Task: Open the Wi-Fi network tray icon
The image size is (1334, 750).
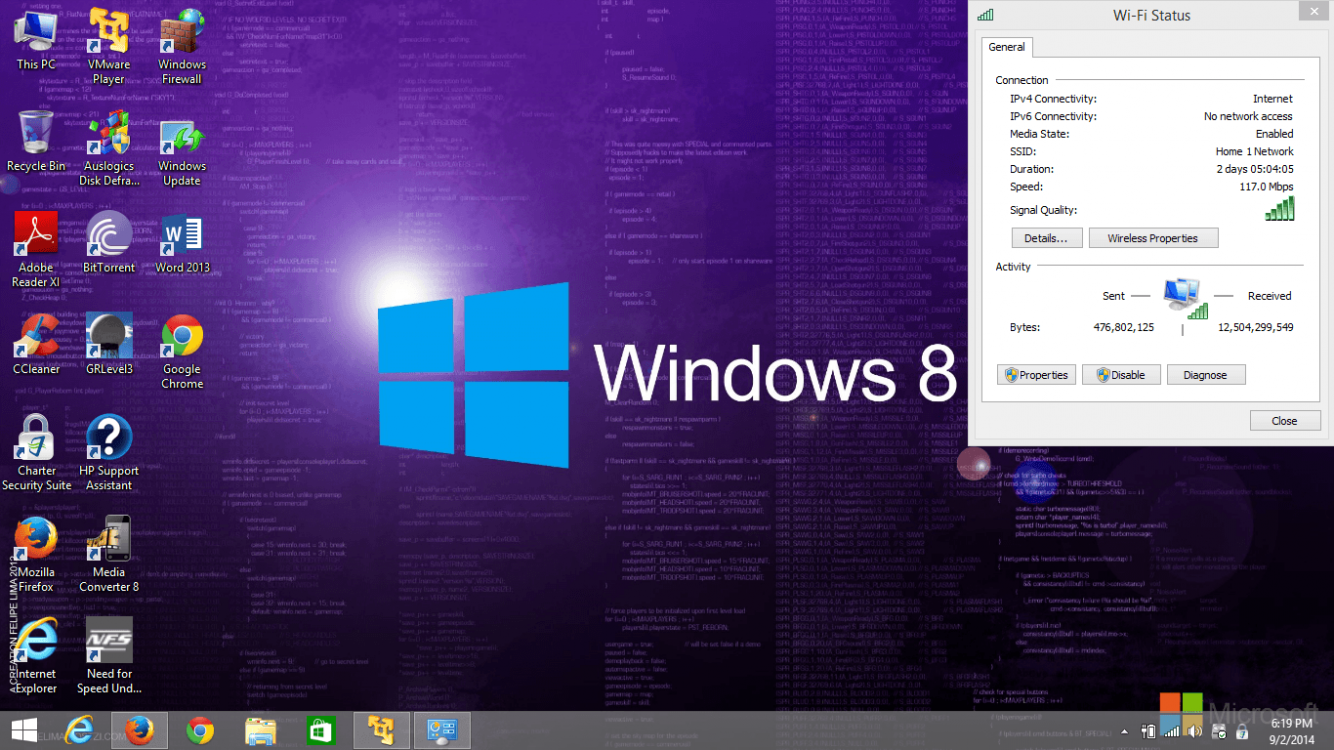Action: pyautogui.click(x=1170, y=732)
